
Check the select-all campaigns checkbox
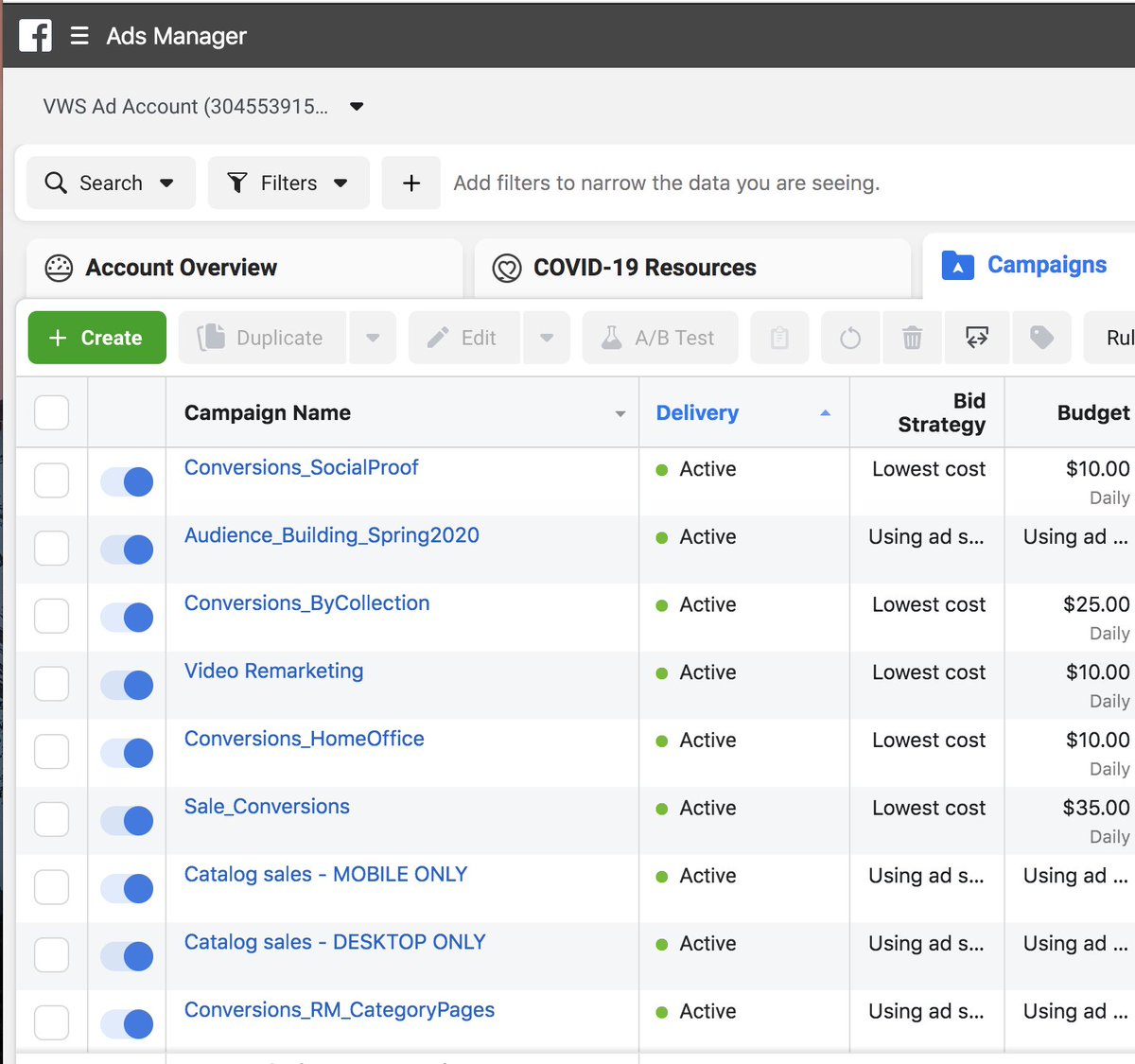click(51, 412)
